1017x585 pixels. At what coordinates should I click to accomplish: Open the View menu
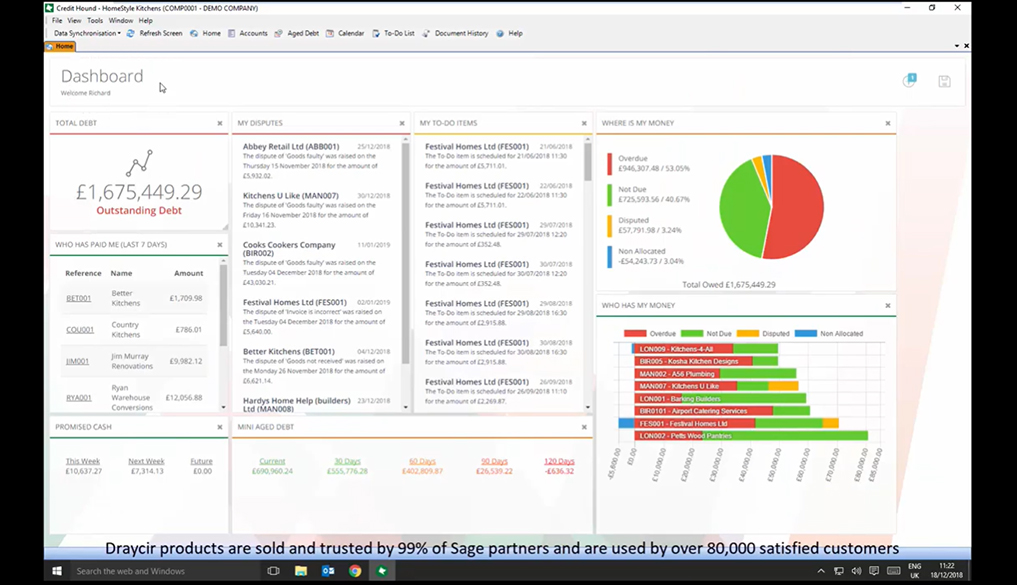point(75,21)
